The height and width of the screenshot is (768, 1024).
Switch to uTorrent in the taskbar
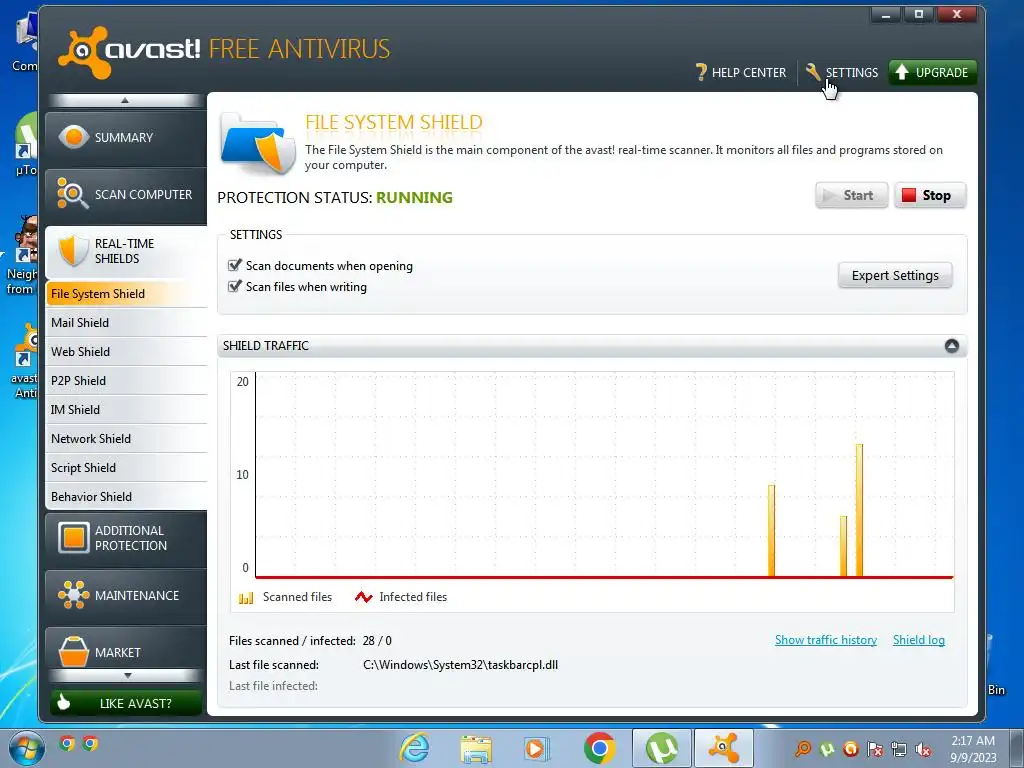662,748
